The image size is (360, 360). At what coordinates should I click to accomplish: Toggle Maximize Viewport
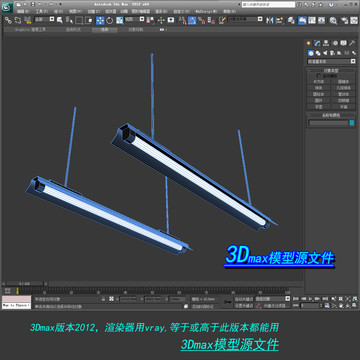click(x=354, y=305)
